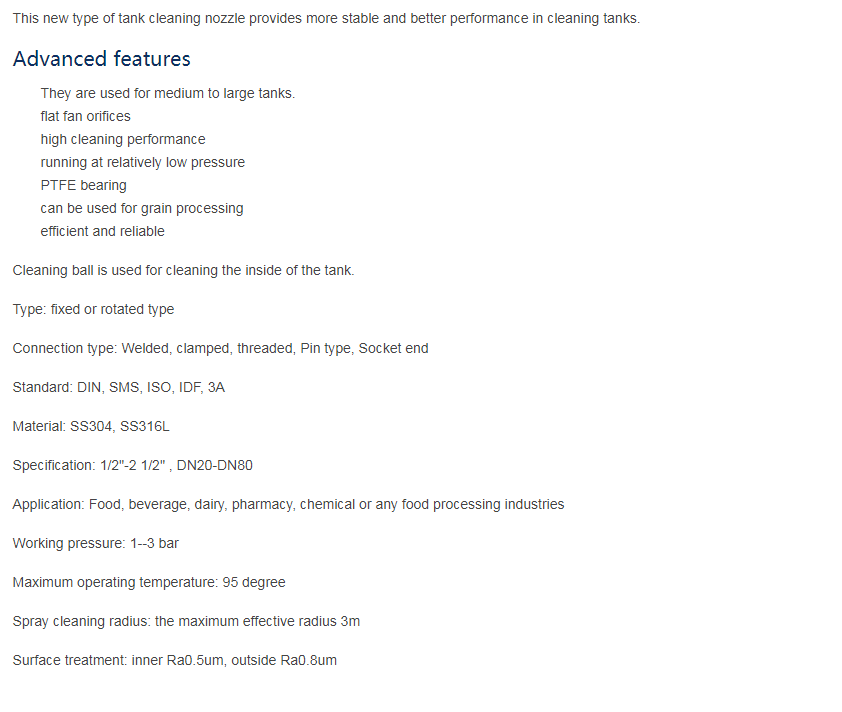Click the 'Cleaning ball is used' sentence
The height and width of the screenshot is (712, 842).
click(184, 270)
